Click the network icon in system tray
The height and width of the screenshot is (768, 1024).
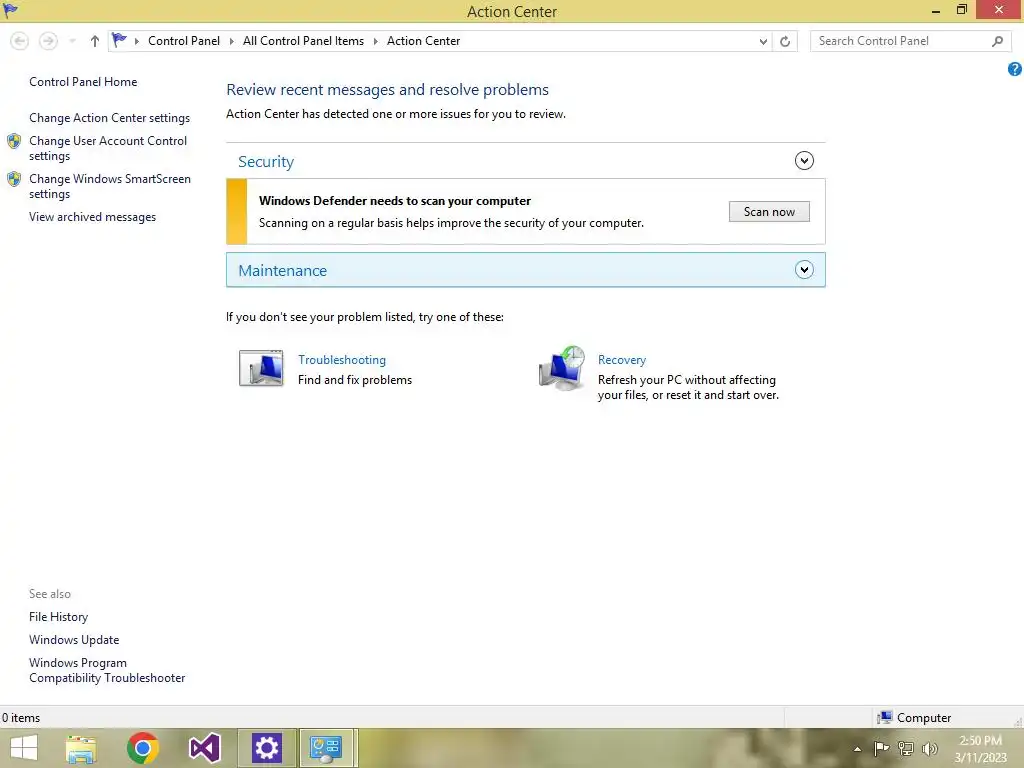coord(906,748)
